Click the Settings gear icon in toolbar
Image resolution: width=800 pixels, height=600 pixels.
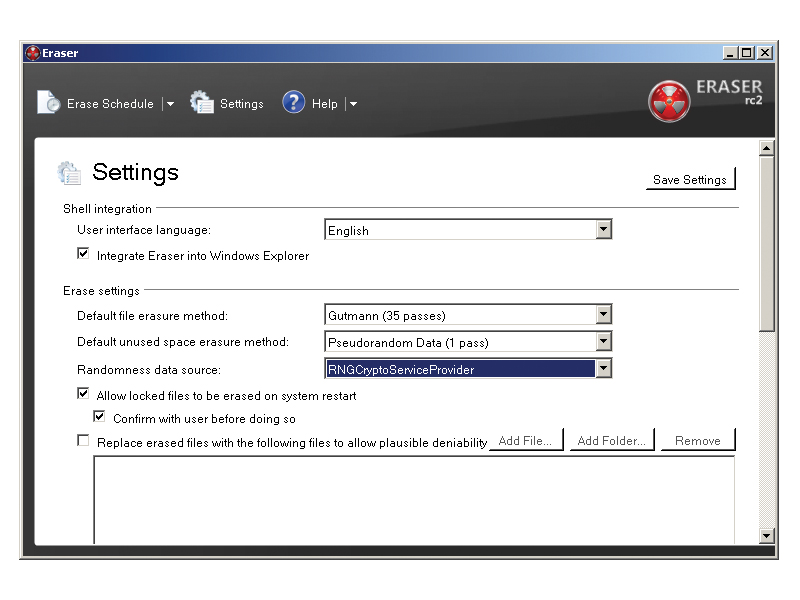click(x=202, y=102)
